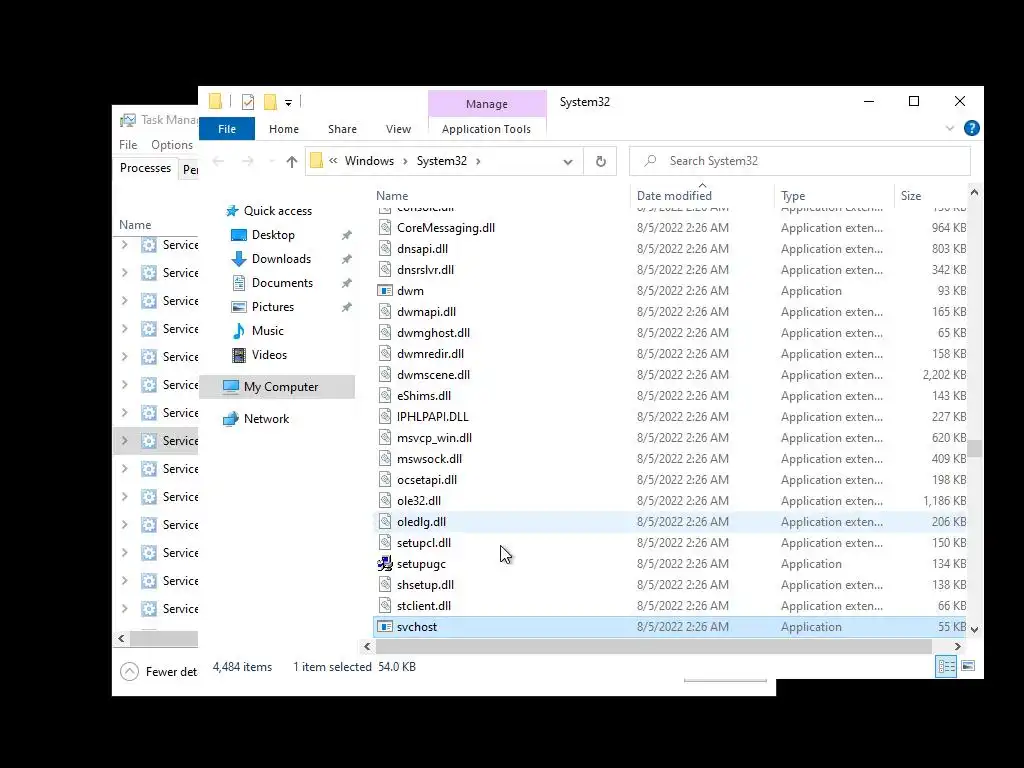The width and height of the screenshot is (1024, 768).
Task: Select Task Manager's Processes tab
Action: click(145, 168)
